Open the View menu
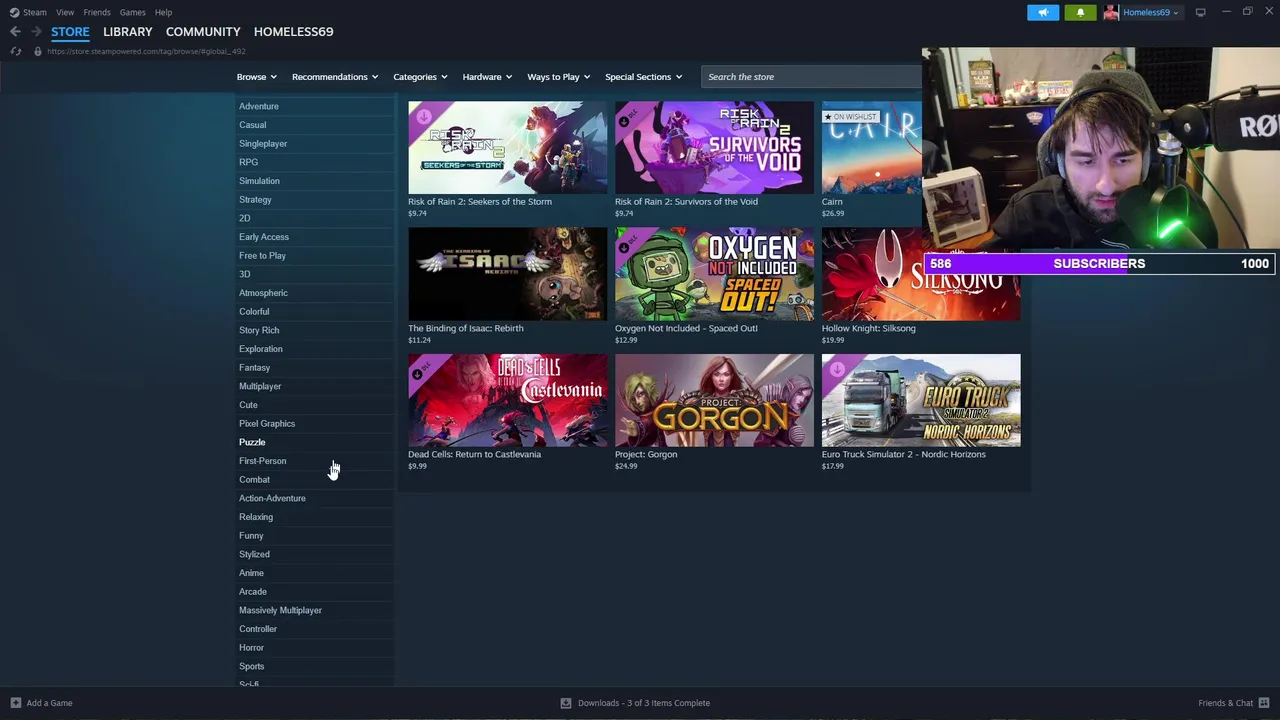The width and height of the screenshot is (1280, 720). coord(65,12)
